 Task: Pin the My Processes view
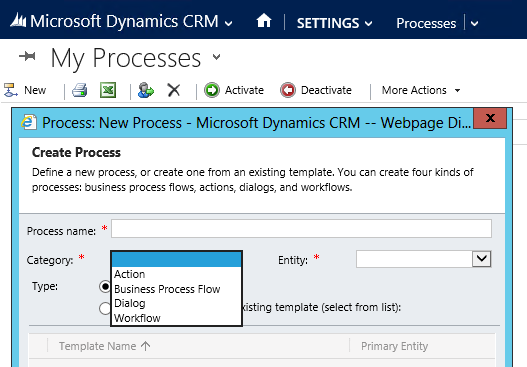[27, 56]
